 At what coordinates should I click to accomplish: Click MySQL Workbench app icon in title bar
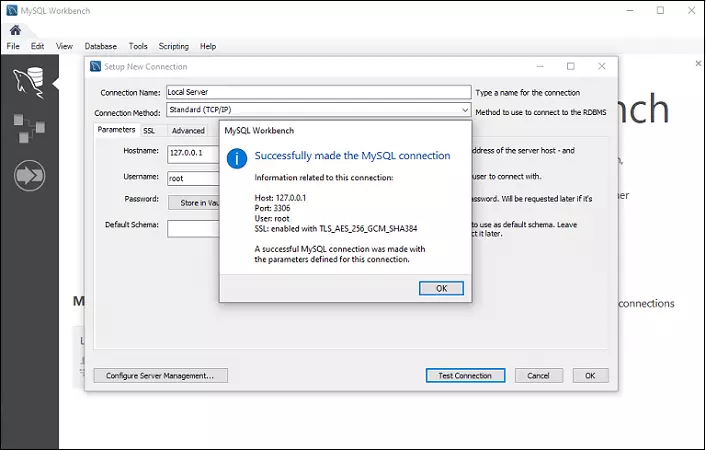[12, 10]
